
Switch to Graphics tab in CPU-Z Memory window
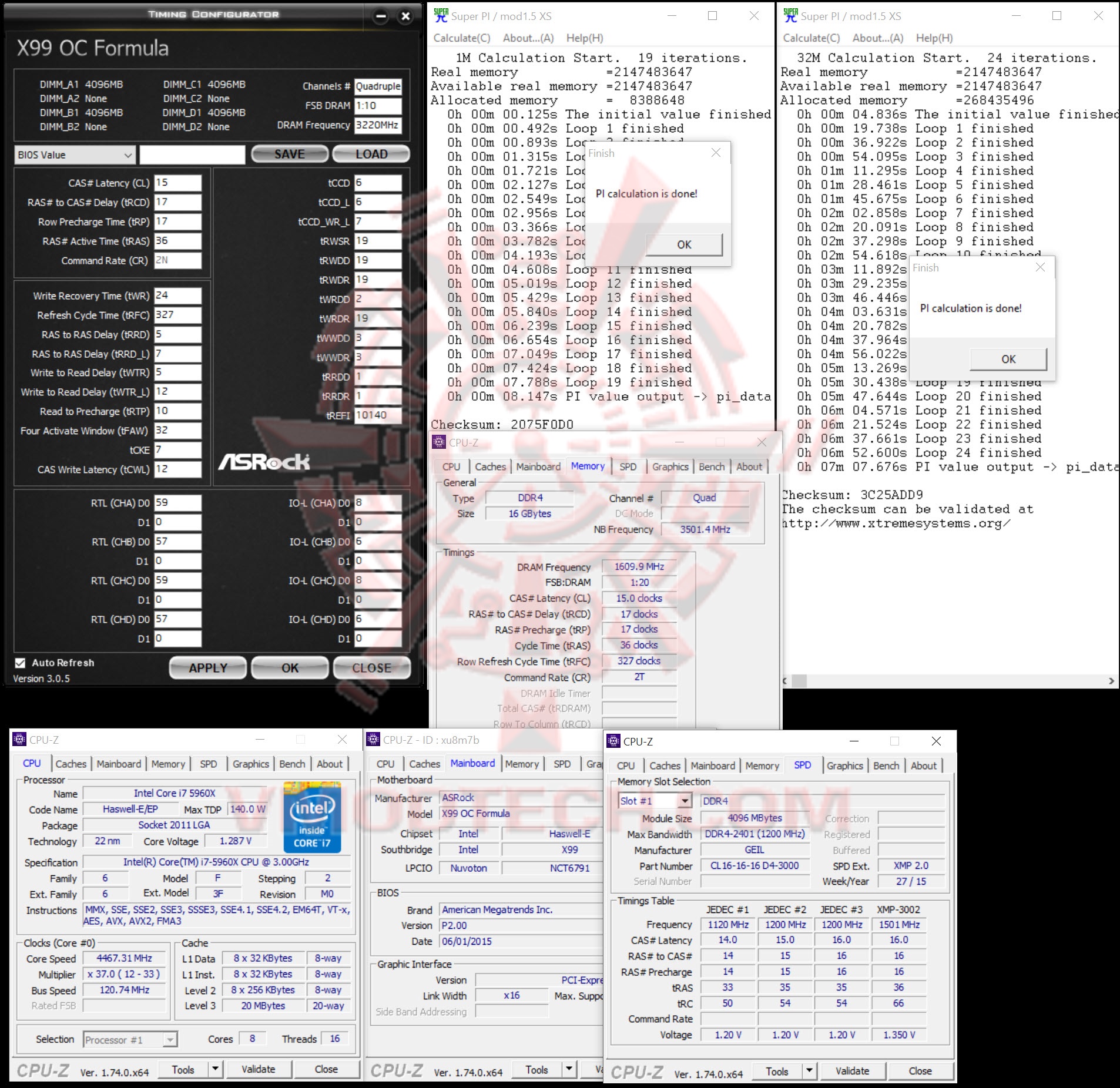(670, 466)
